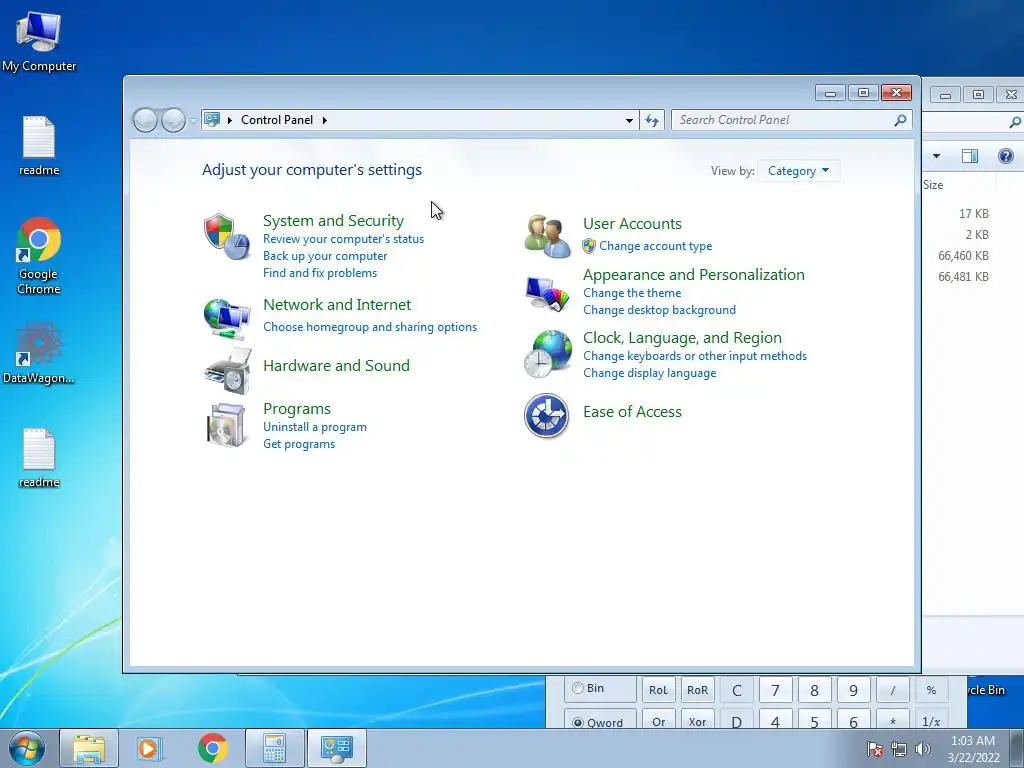The height and width of the screenshot is (768, 1024).
Task: Open Programs disc box icon
Action: coord(226,424)
